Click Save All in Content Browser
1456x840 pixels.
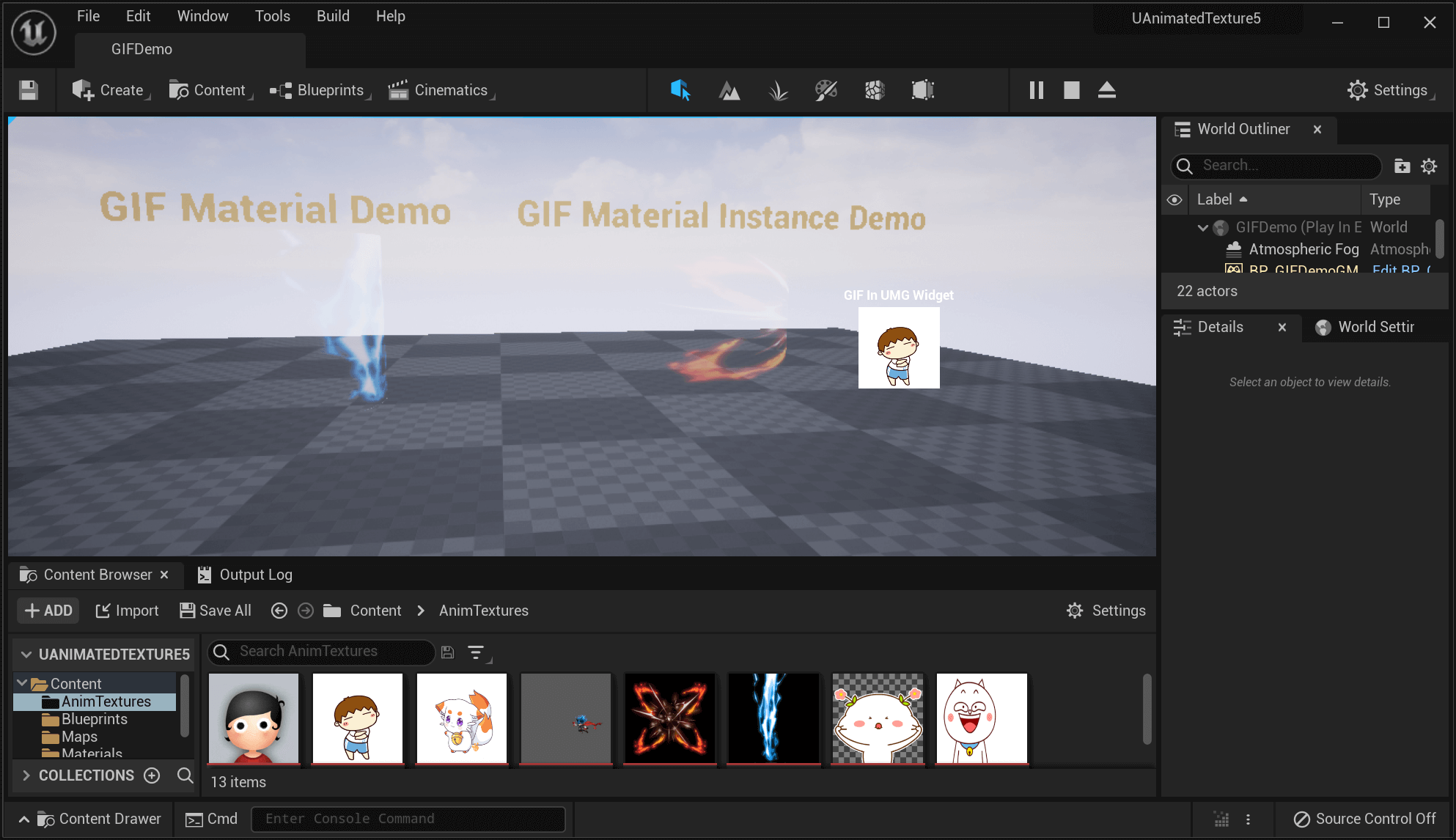[216, 611]
